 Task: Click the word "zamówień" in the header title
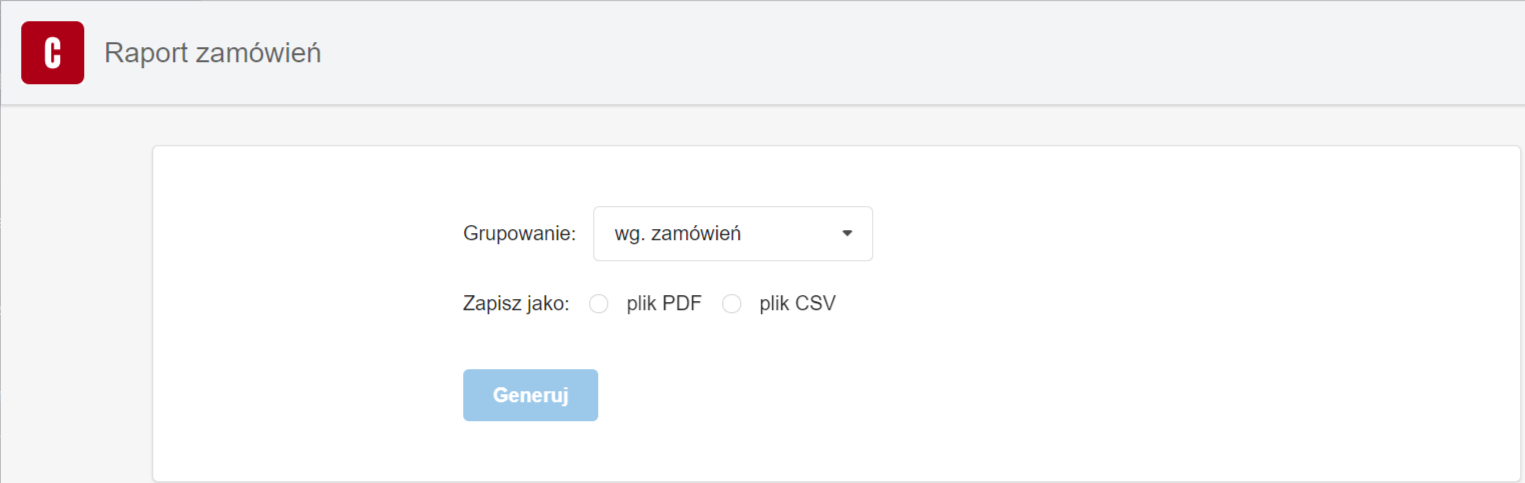(258, 53)
